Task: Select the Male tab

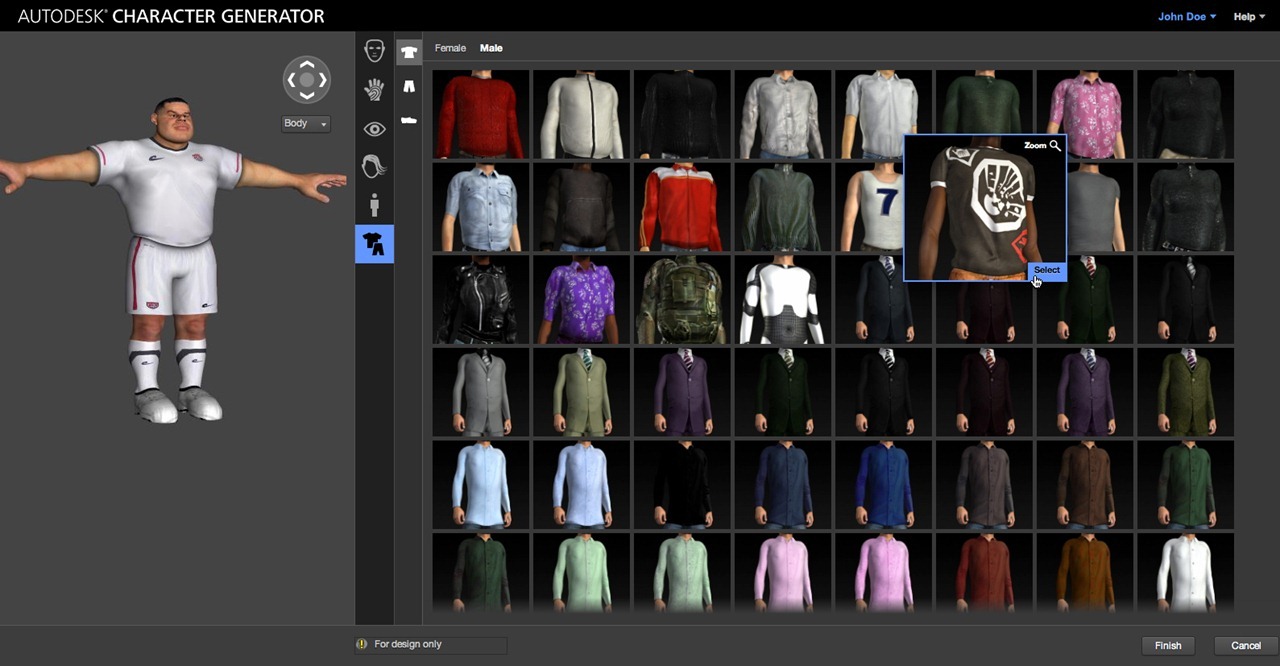Action: tap(491, 48)
